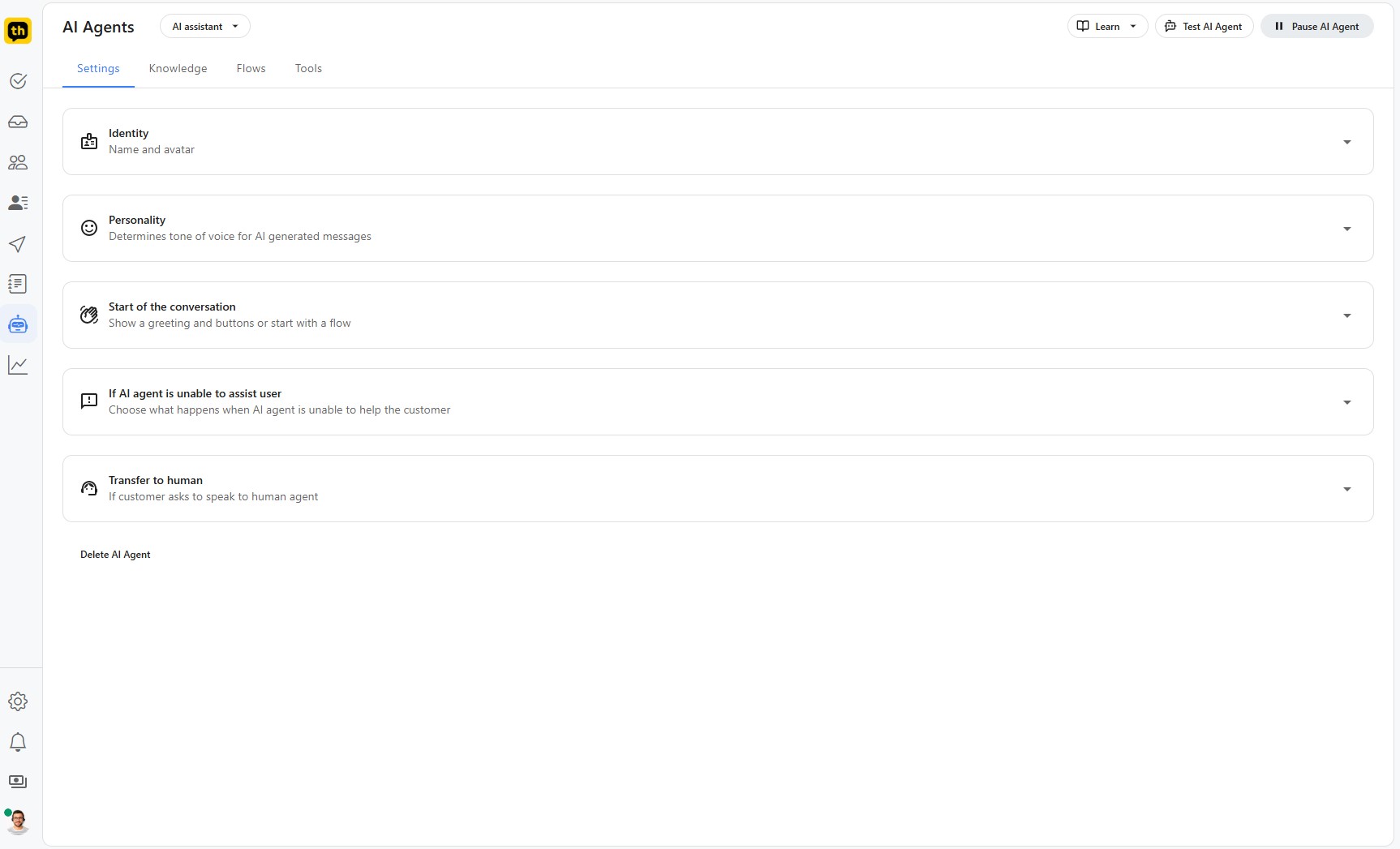This screenshot has height=849, width=1400.
Task: Click the chat icon on Test AI Agent
Action: [x=1170, y=26]
